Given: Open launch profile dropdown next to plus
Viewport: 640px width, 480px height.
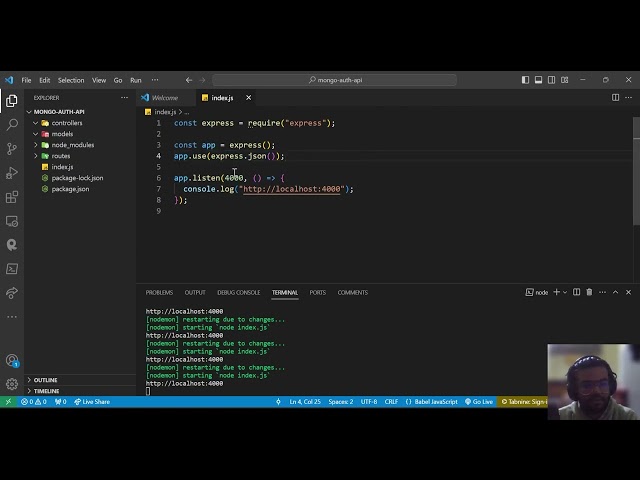Looking at the screenshot, I should point(565,292).
